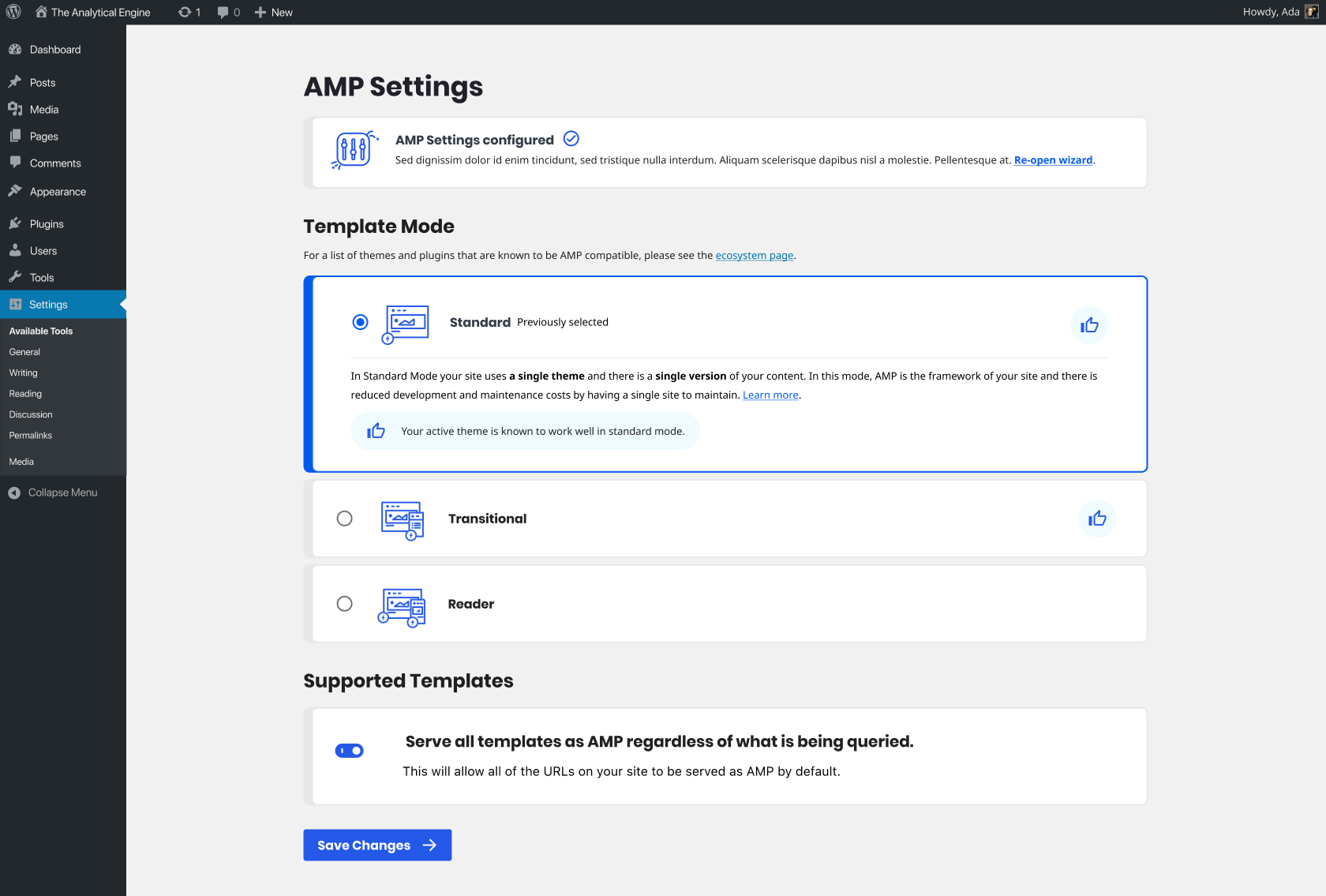Open General settings submenu
The image size is (1326, 896).
point(24,352)
